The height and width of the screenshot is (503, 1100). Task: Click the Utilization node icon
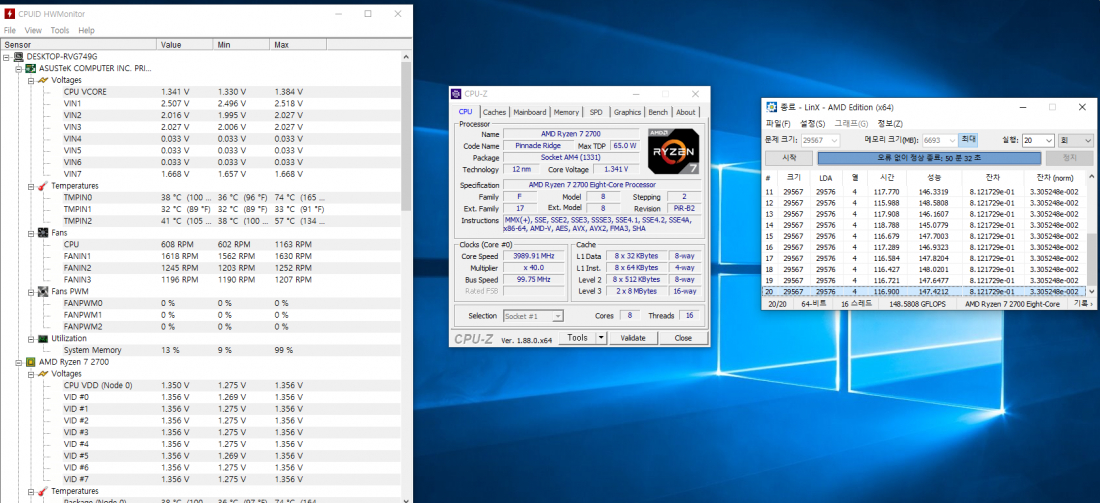pyautogui.click(x=43, y=338)
